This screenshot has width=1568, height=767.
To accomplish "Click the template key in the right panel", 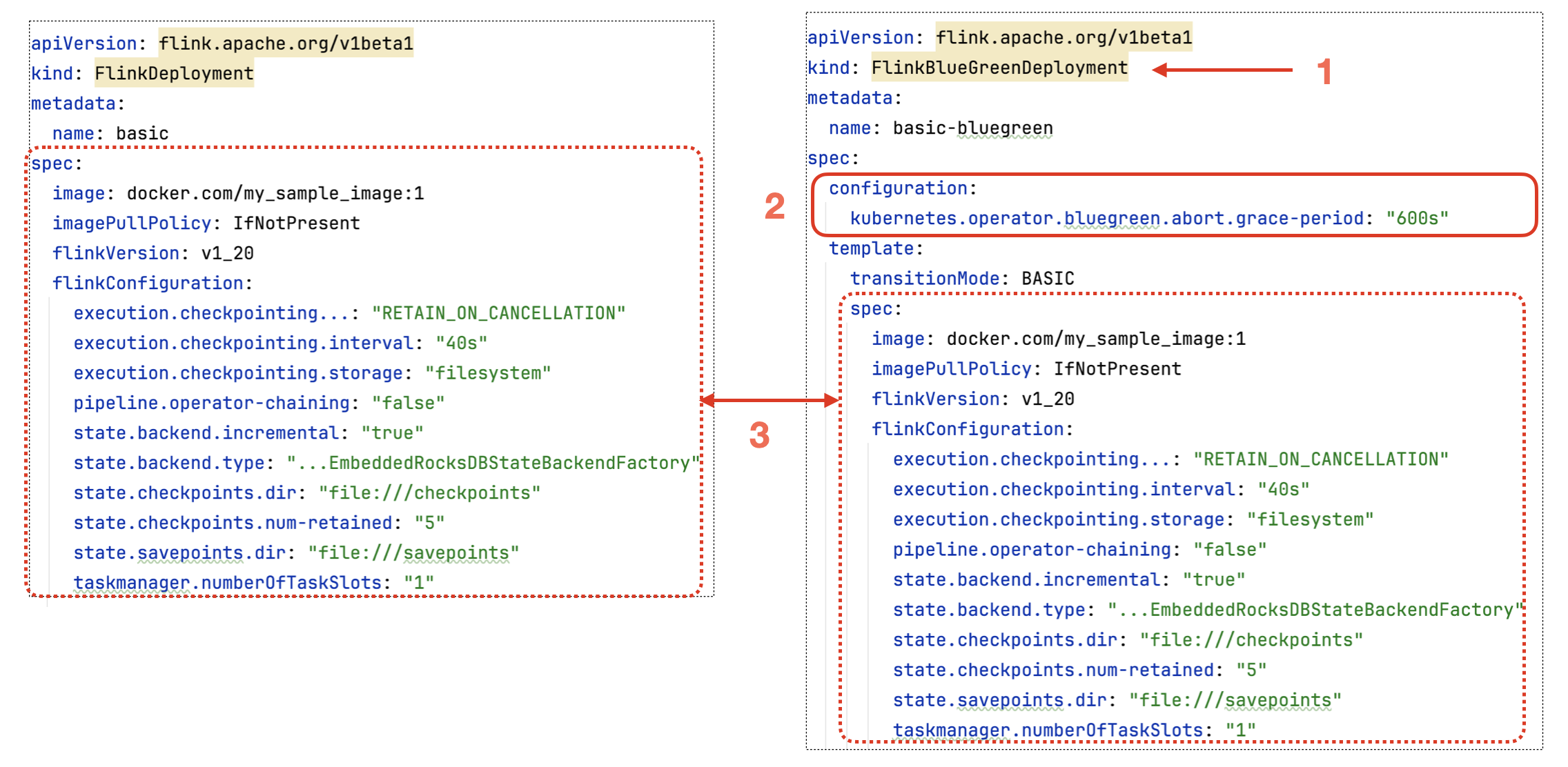I will click(x=871, y=248).
